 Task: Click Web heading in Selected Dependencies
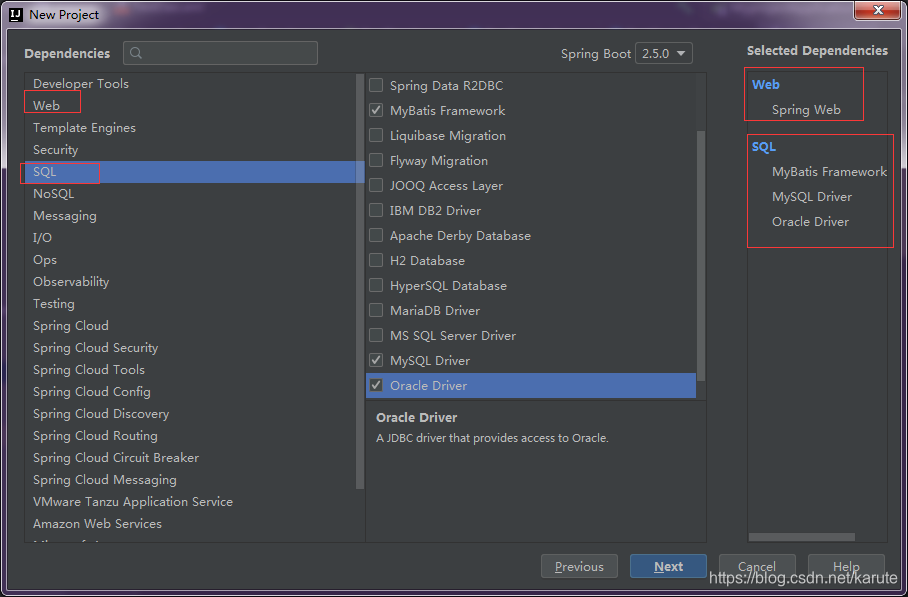[766, 85]
